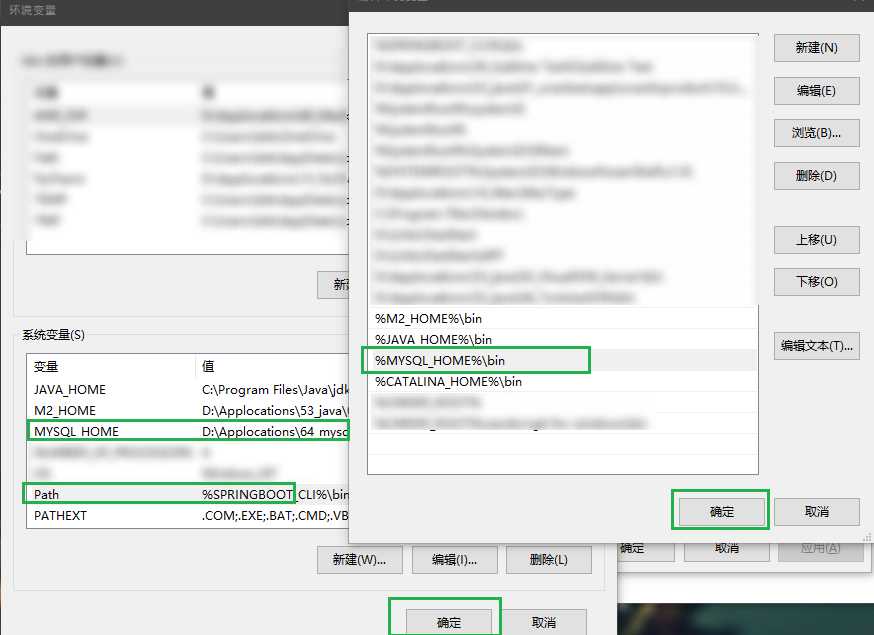Screen dimensions: 874x635
Task: Click 删除(L) under system variables
Action: [x=548, y=560]
